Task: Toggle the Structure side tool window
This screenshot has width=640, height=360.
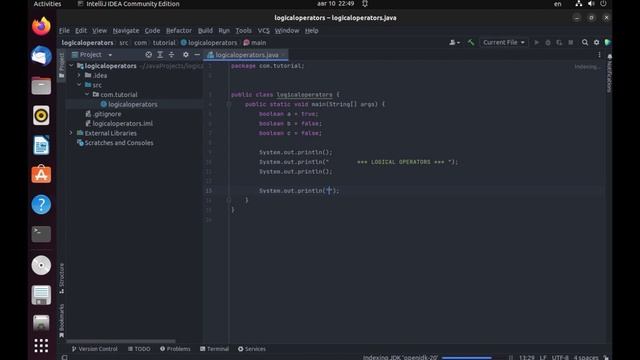Action: click(x=62, y=278)
